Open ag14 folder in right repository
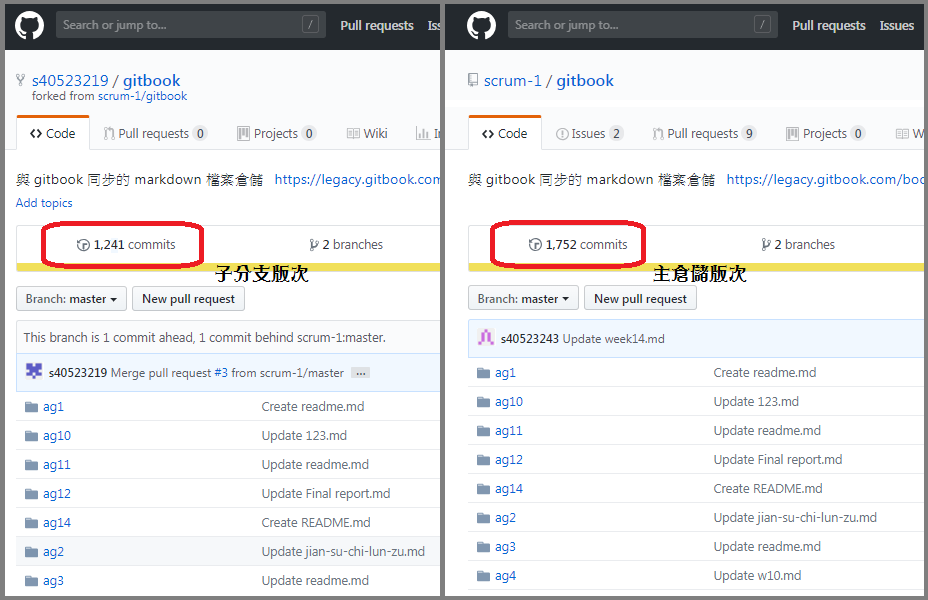 coord(509,489)
